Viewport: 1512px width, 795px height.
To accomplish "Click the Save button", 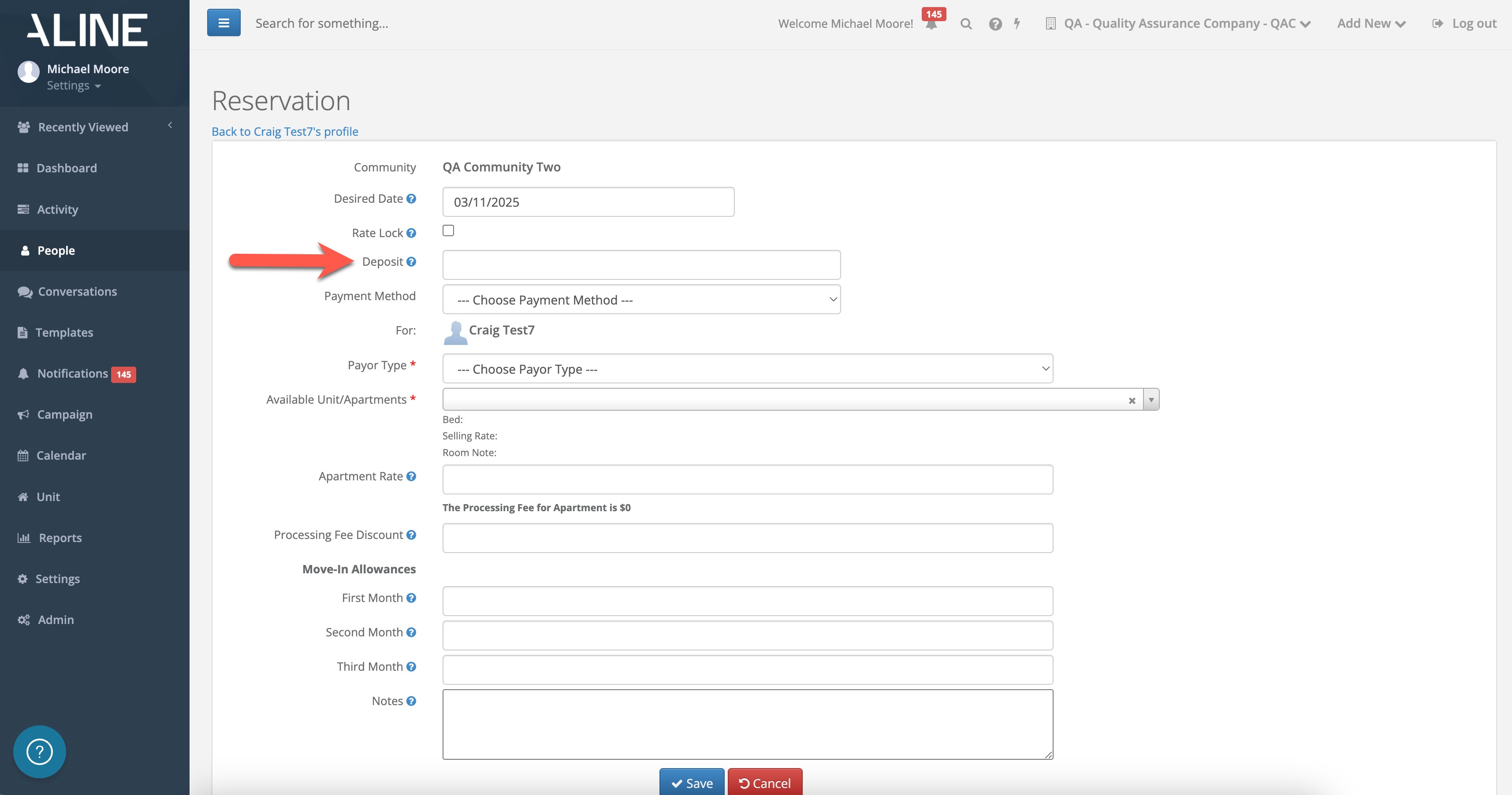I will pyautogui.click(x=692, y=783).
